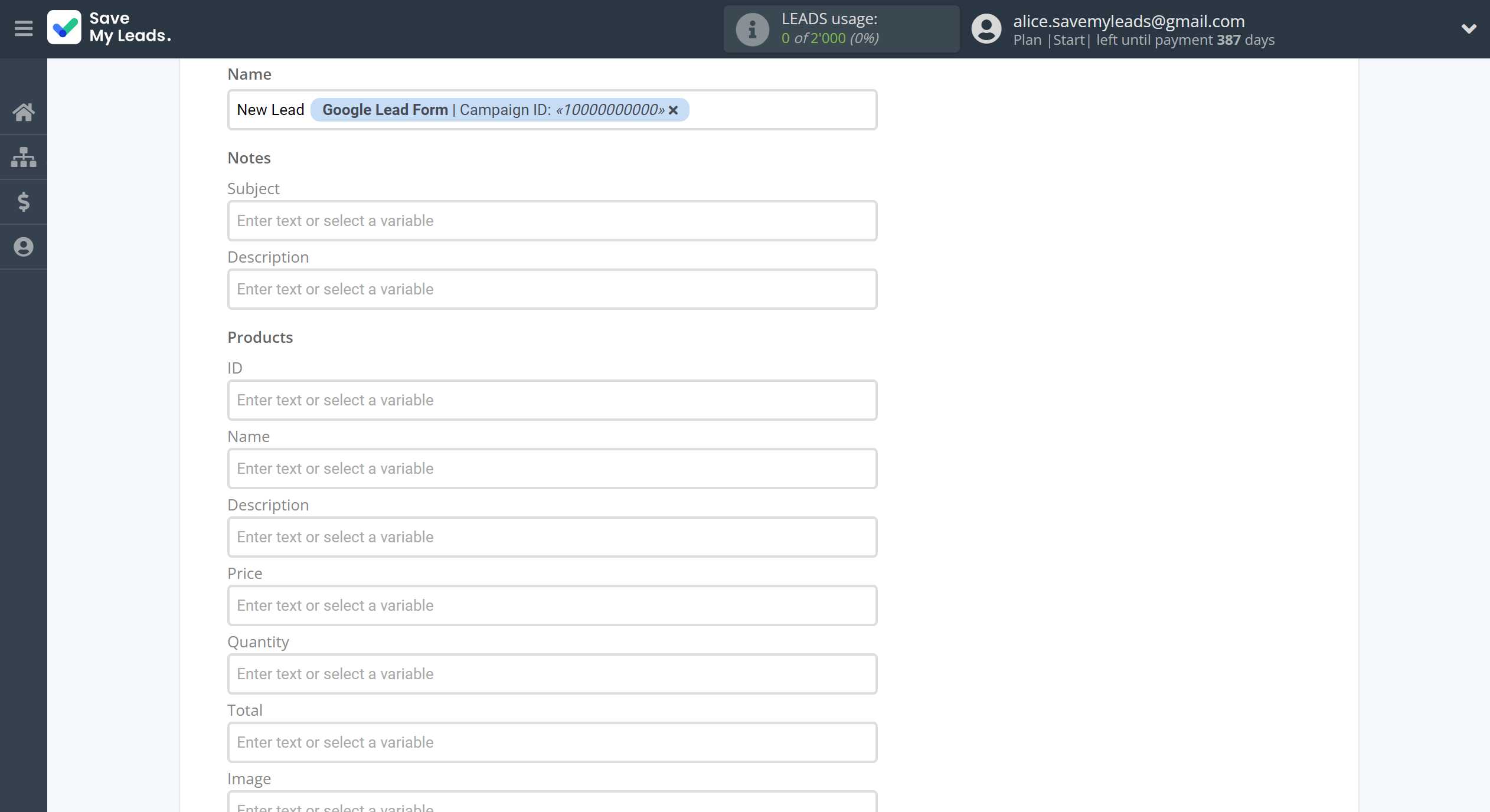Click the Products Name input field
The image size is (1490, 812).
(553, 469)
